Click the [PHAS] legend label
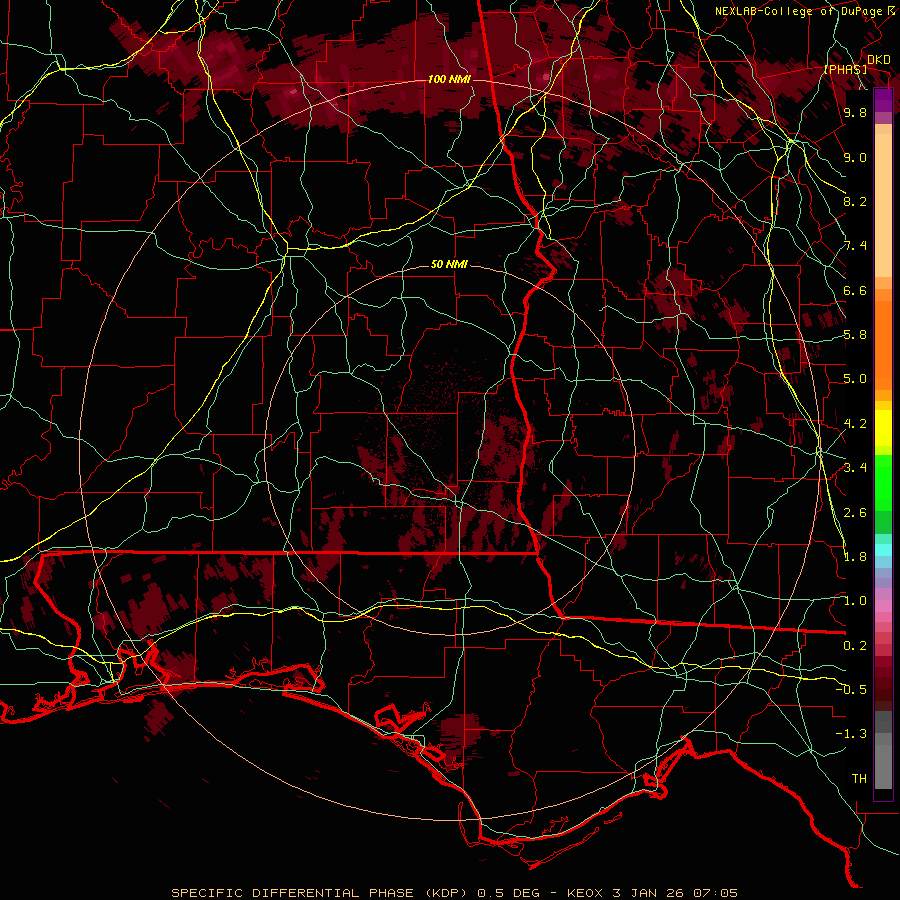The height and width of the screenshot is (900, 900). click(845, 69)
